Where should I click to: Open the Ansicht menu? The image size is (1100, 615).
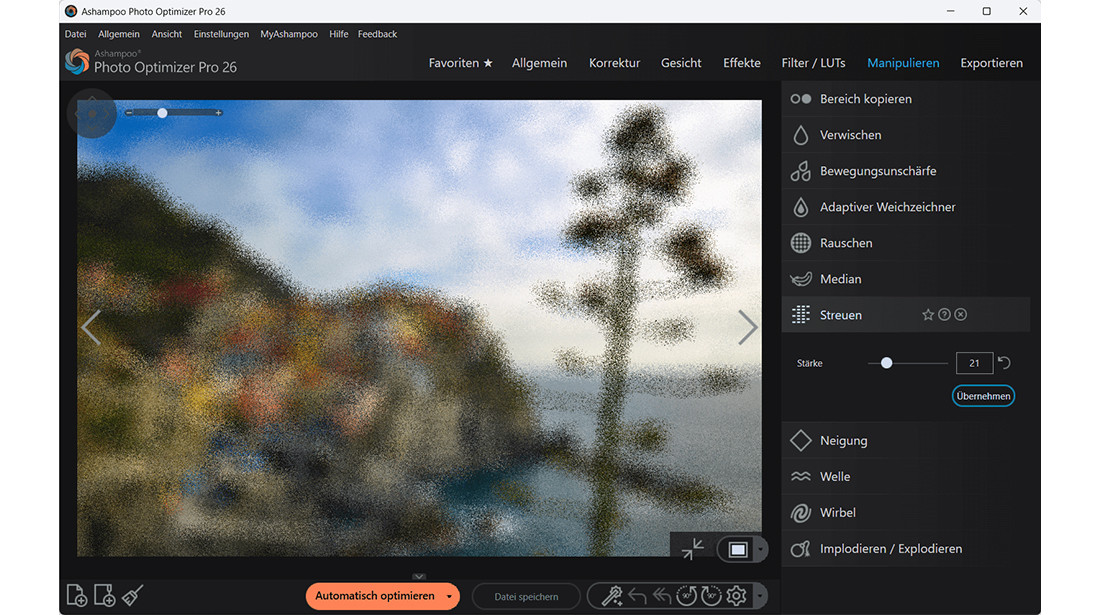tap(166, 34)
